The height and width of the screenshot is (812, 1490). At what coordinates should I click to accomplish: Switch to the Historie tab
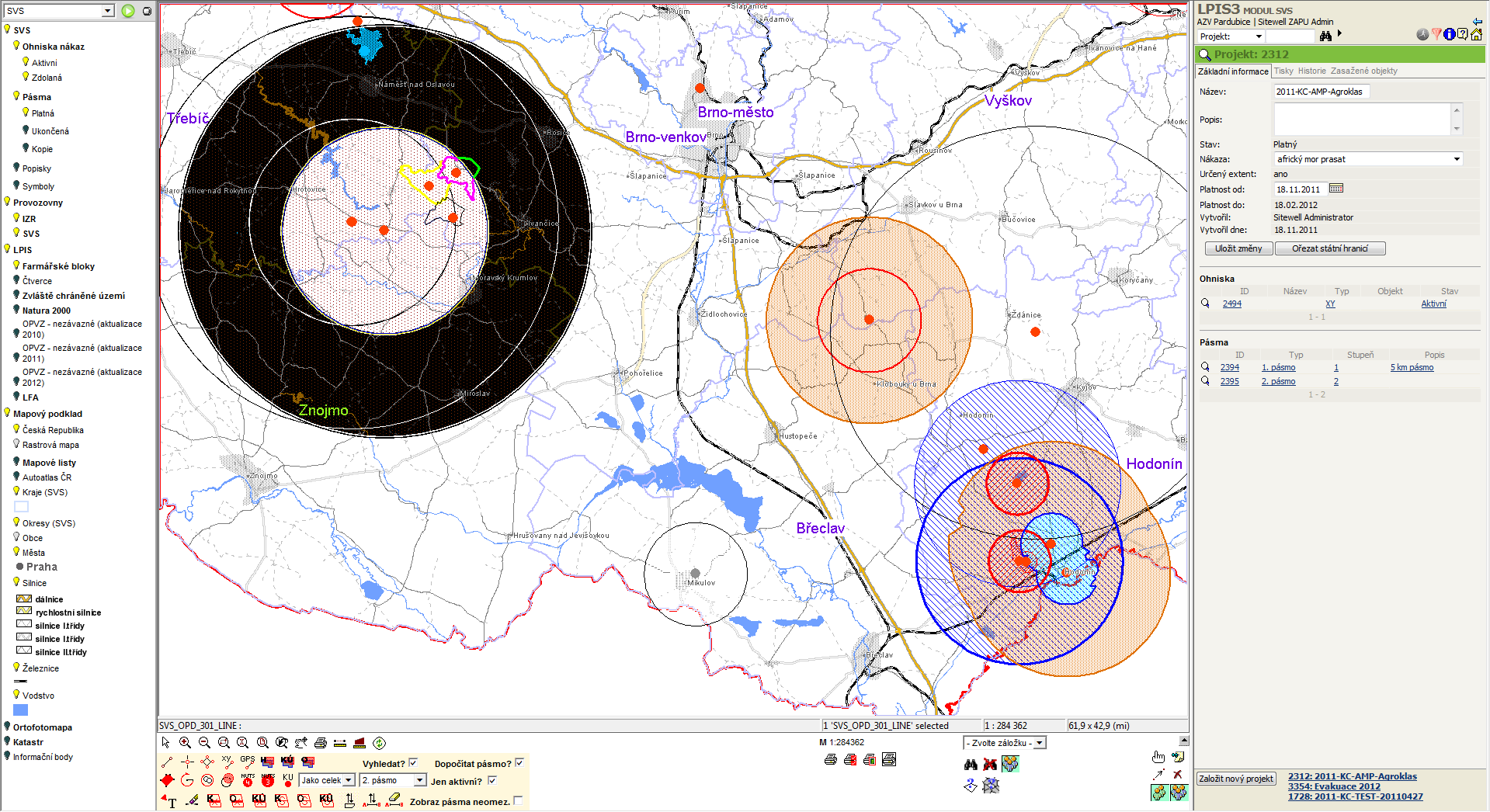(x=1312, y=71)
